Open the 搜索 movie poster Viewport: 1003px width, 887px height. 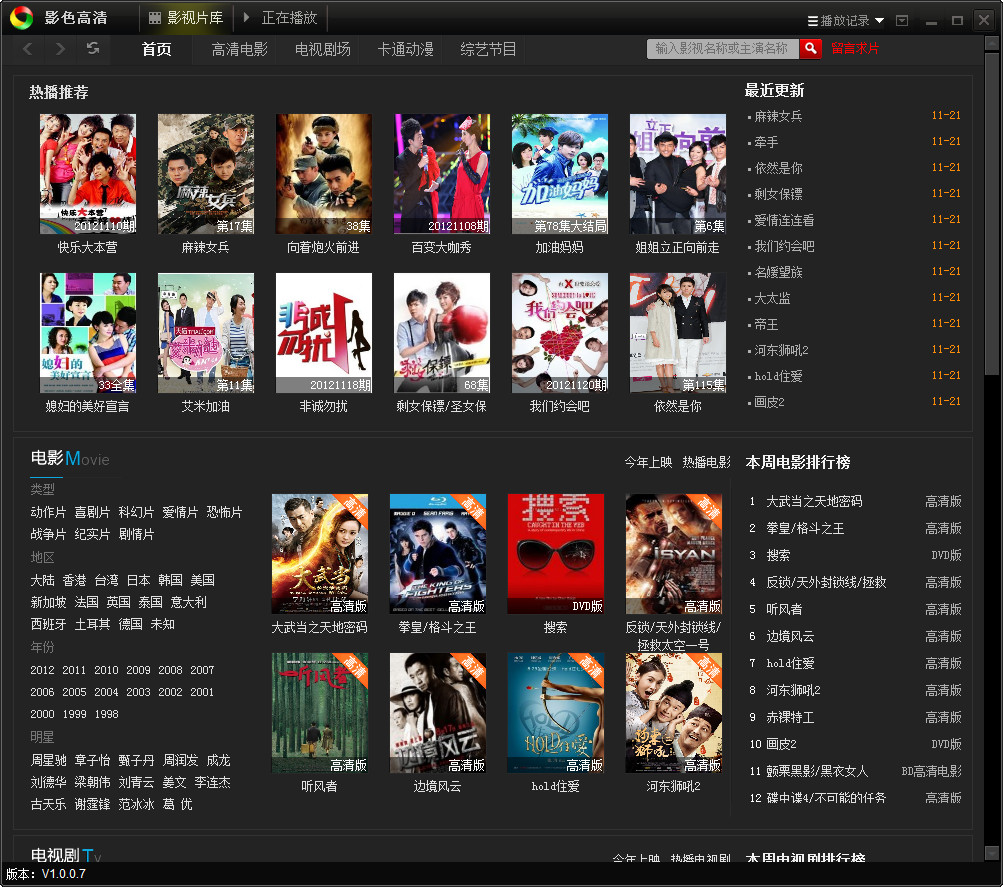tap(555, 554)
